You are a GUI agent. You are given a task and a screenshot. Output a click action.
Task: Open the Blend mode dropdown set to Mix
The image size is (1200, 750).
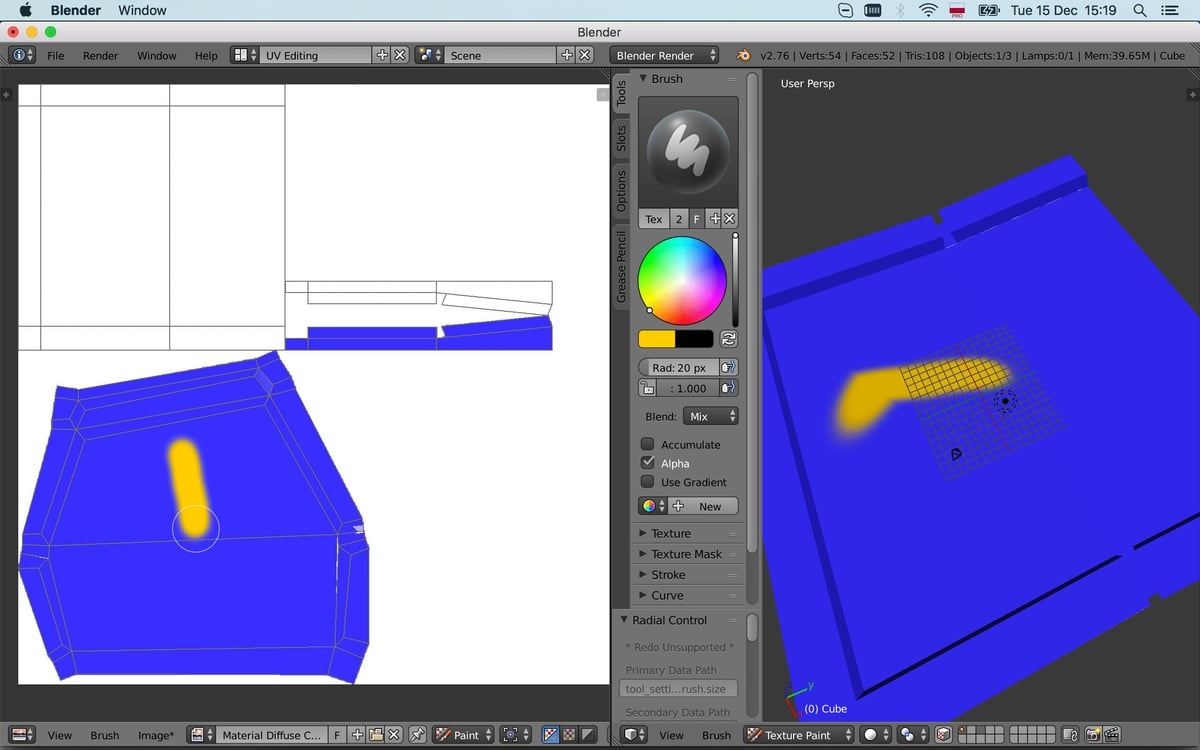(710, 415)
